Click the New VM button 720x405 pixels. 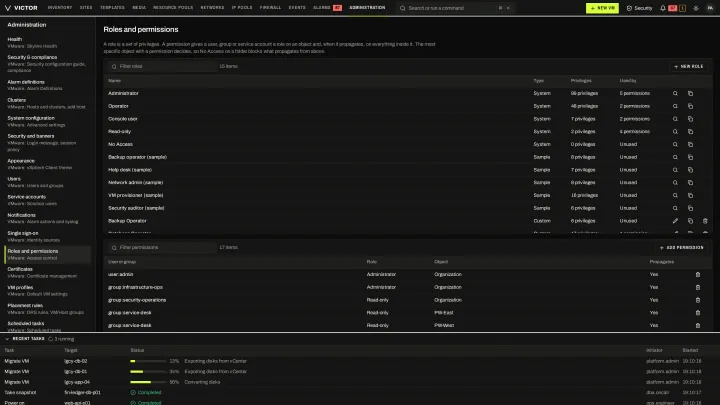tap(602, 8)
